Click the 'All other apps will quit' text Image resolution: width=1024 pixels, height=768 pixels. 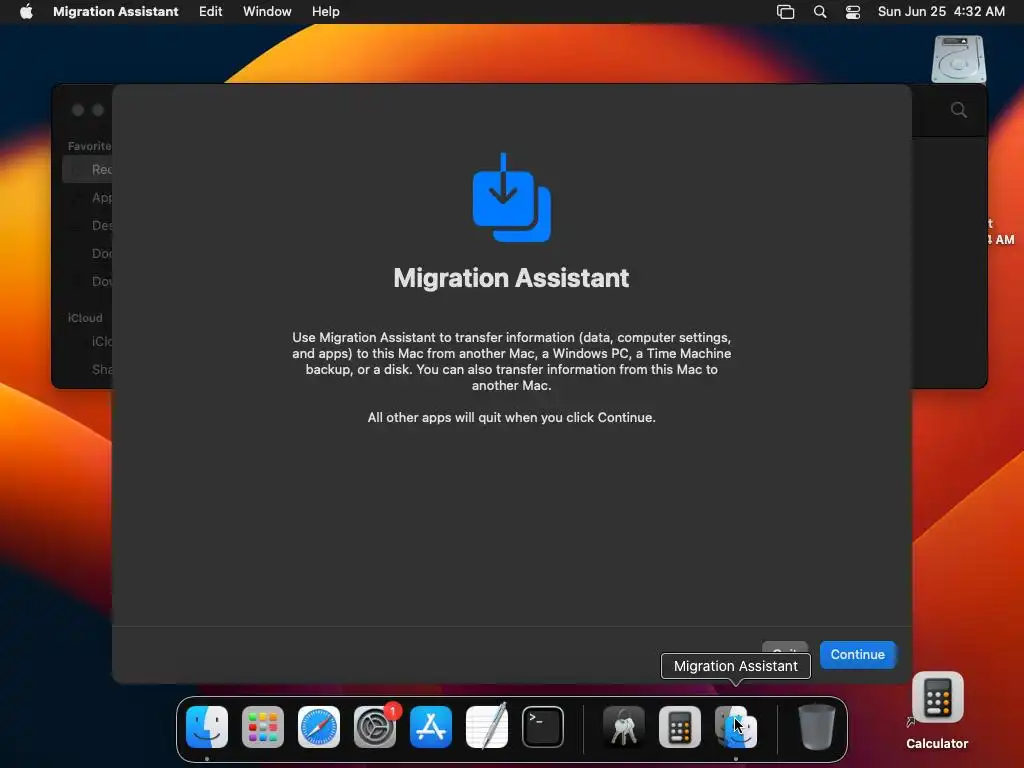(x=511, y=417)
